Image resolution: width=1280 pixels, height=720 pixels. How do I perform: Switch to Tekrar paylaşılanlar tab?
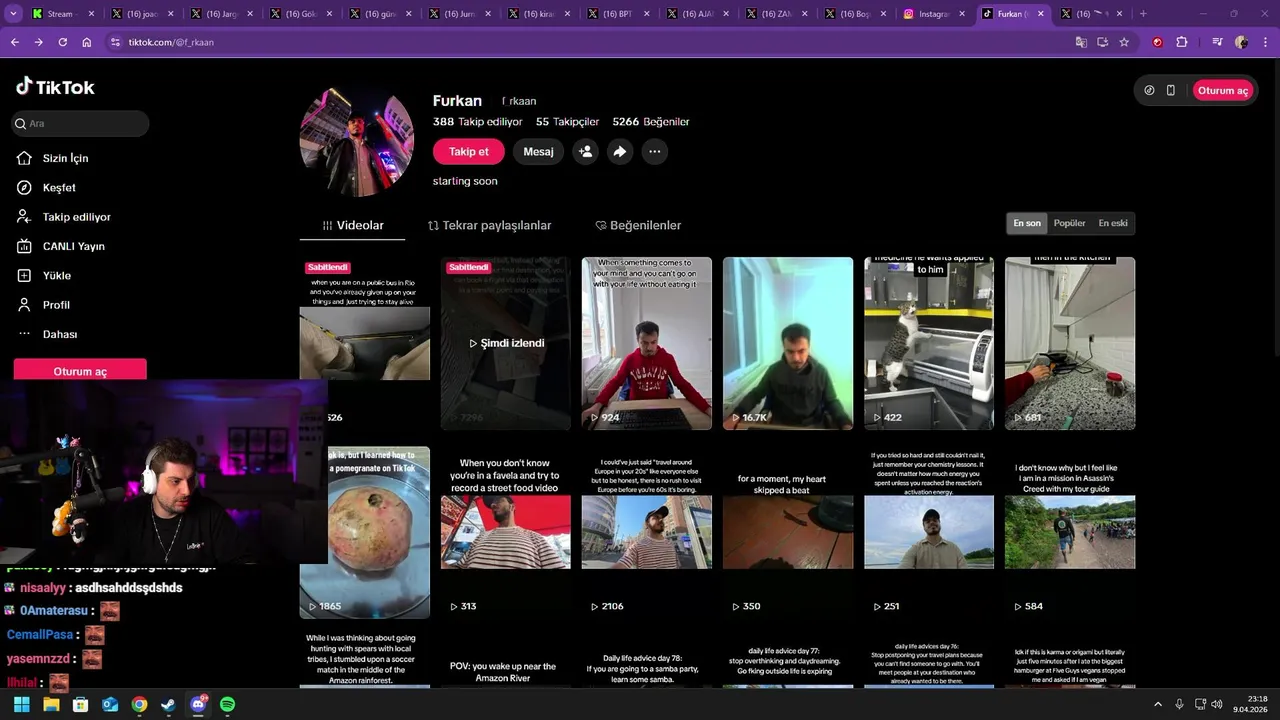tap(490, 225)
